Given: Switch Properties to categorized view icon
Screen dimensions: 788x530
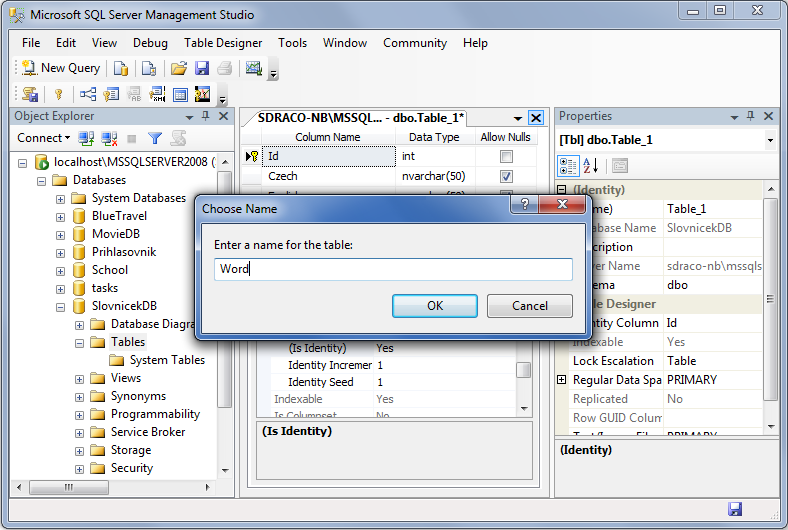Looking at the screenshot, I should [568, 166].
